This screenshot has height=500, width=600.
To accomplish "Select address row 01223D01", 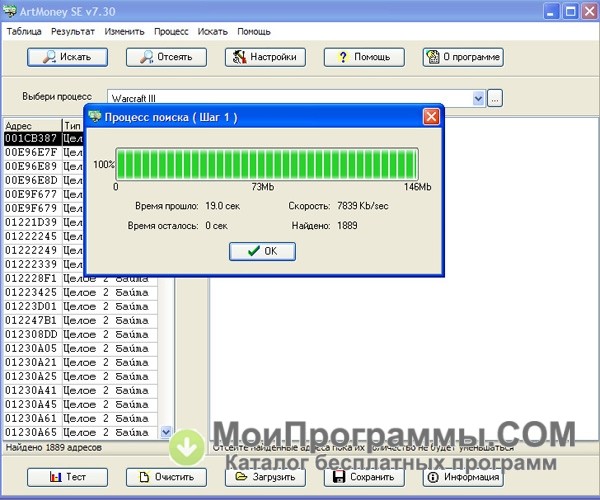I will pyautogui.click(x=80, y=306).
